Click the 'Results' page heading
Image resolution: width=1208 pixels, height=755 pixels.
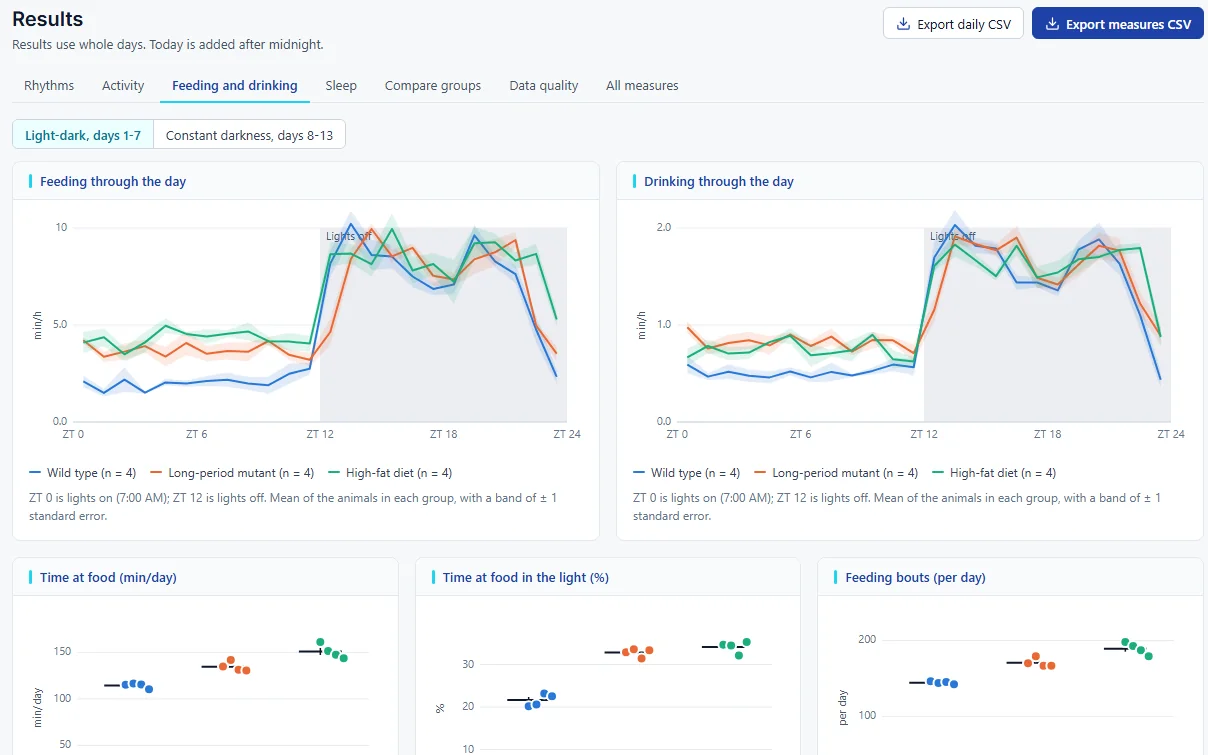tap(48, 19)
